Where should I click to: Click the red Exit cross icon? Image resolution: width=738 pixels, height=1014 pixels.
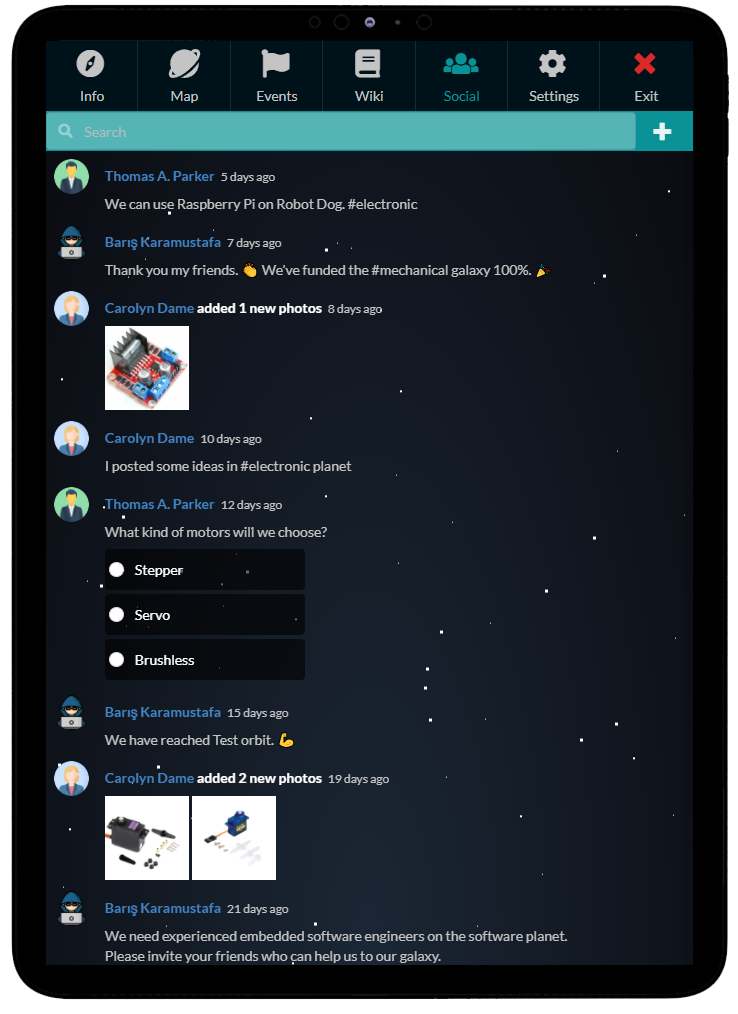645,63
